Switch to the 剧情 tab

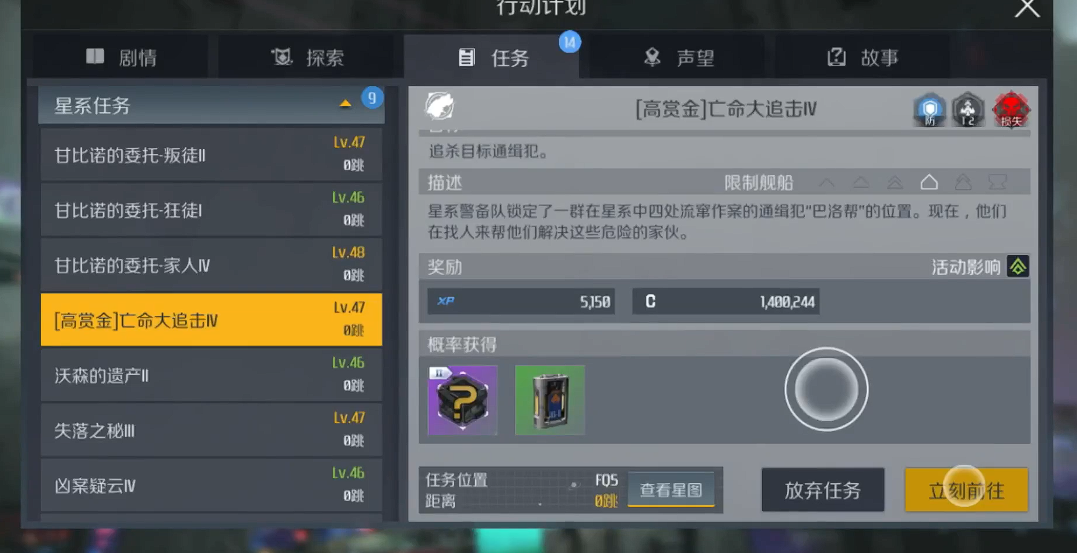pyautogui.click(x=120, y=58)
